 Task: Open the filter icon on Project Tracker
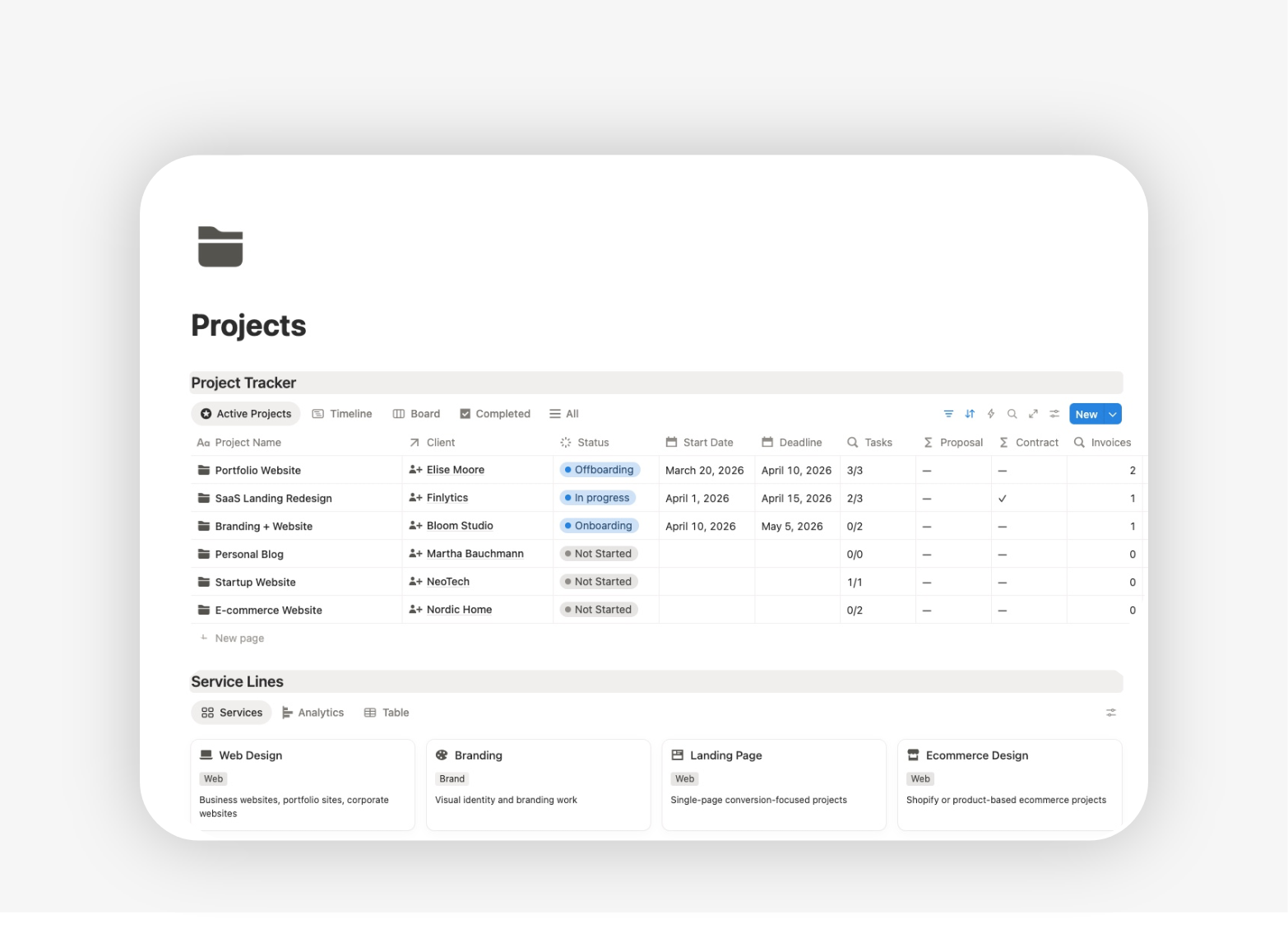[x=948, y=414]
